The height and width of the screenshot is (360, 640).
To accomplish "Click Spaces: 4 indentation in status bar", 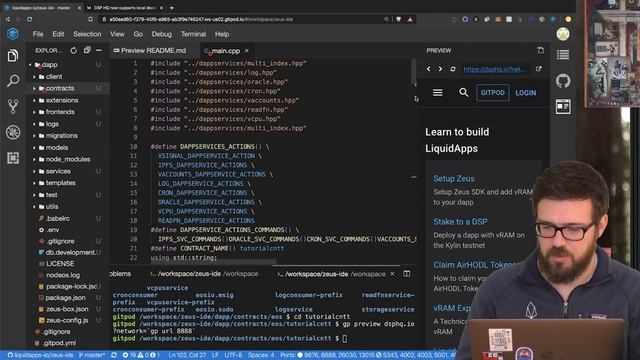I will (x=261, y=355).
